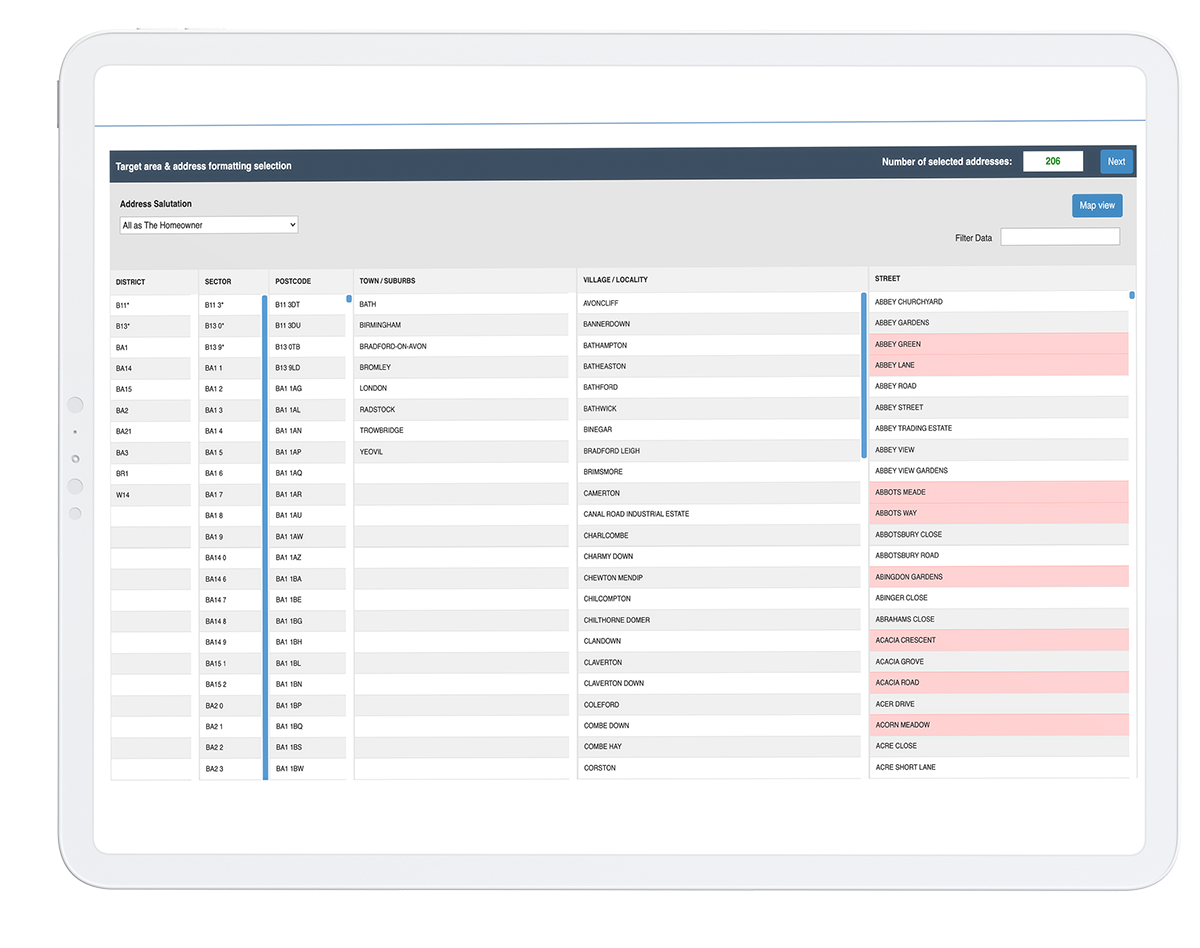Select district BA1 in District column

click(x=150, y=347)
